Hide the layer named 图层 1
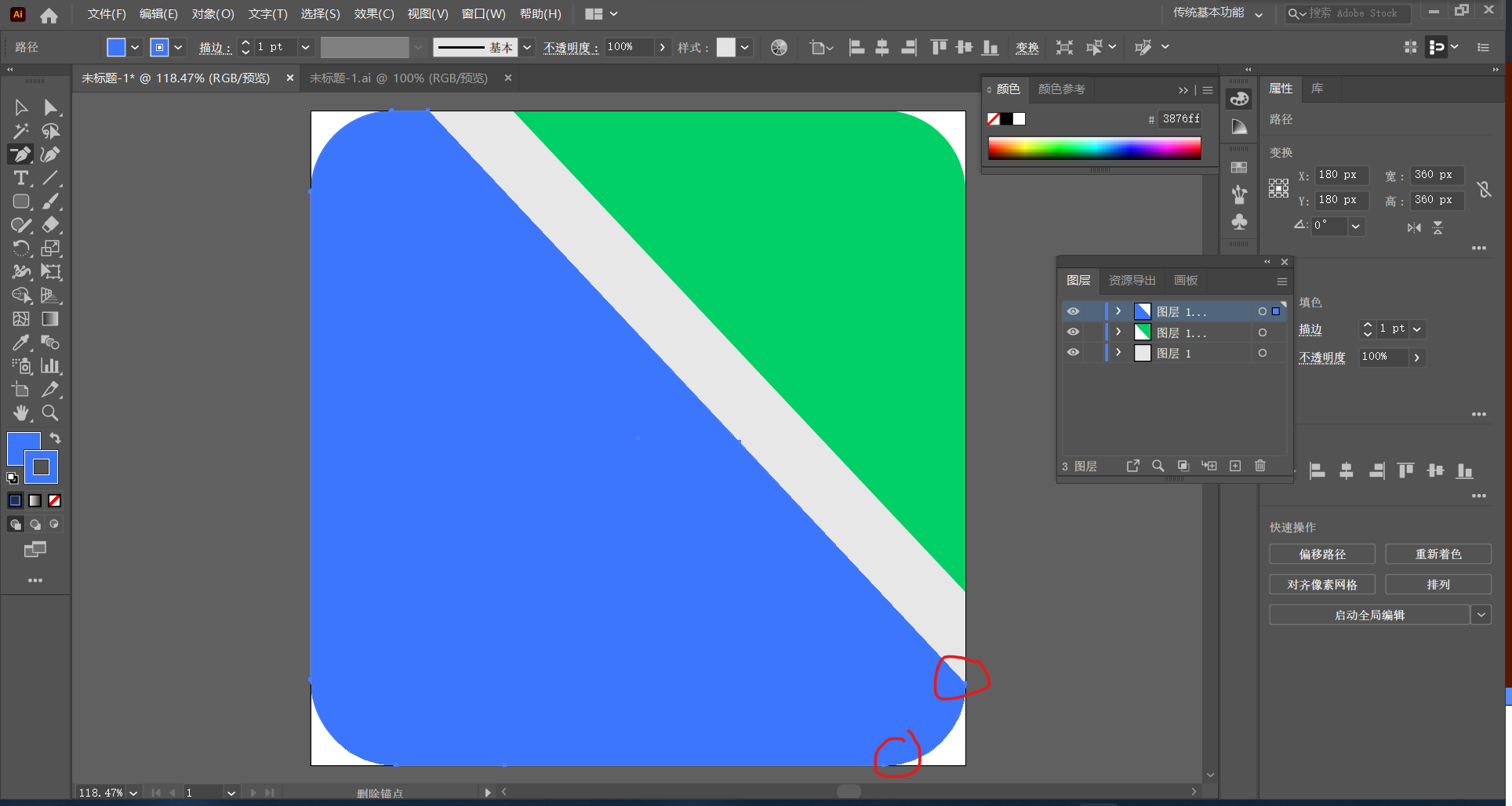The width and height of the screenshot is (1512, 806). tap(1073, 352)
